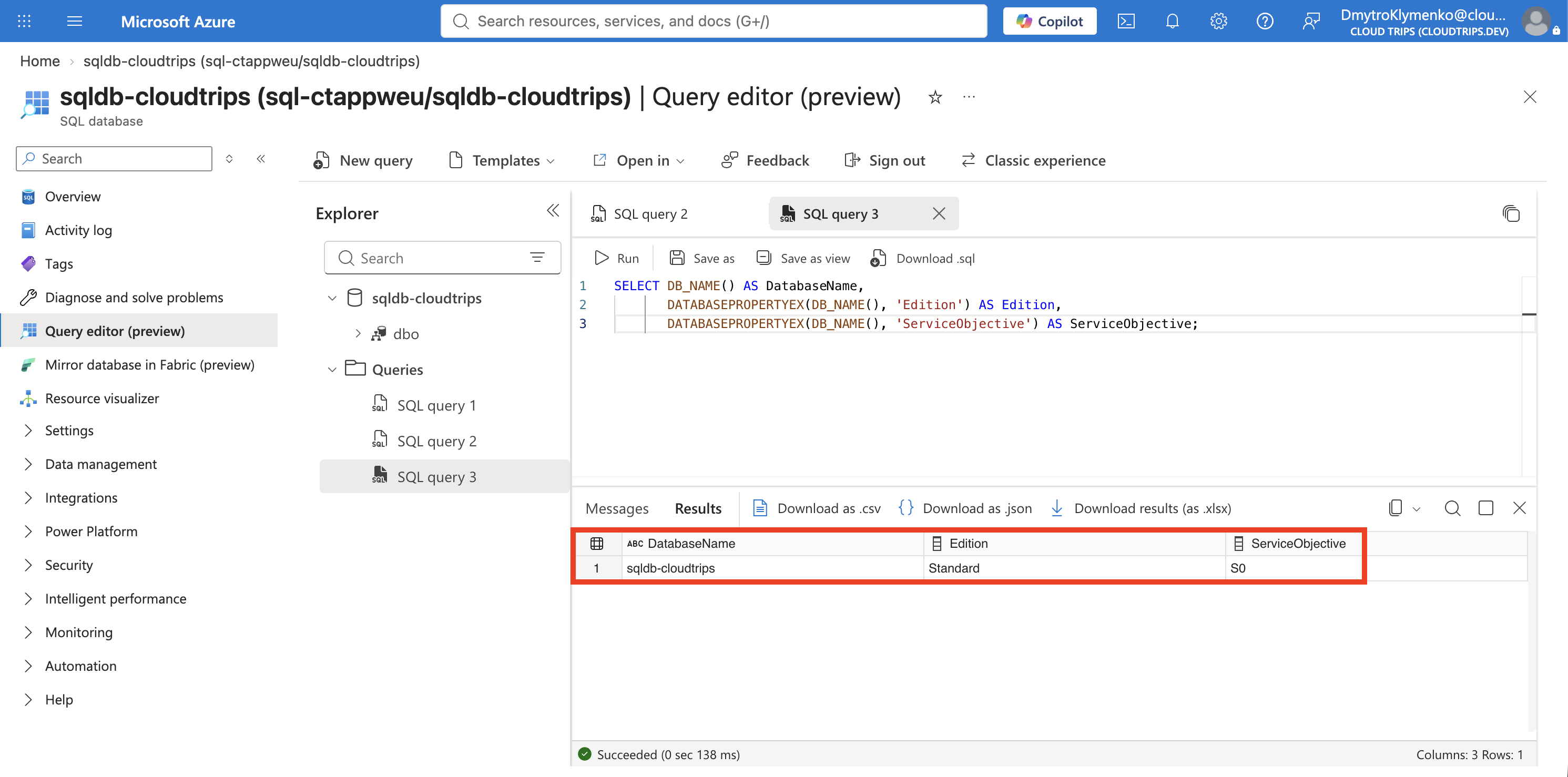
Task: Collapse the sqldb-cloudtrips database node
Action: tap(332, 298)
